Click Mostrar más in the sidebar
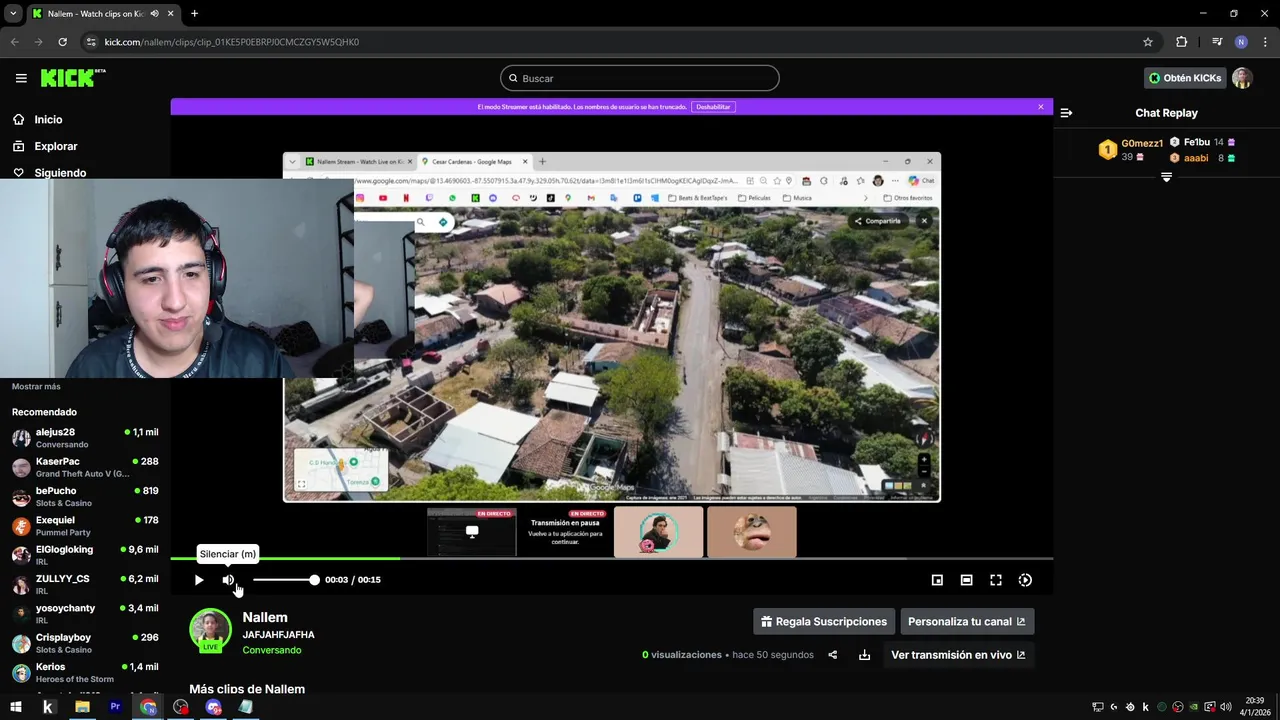 [36, 386]
